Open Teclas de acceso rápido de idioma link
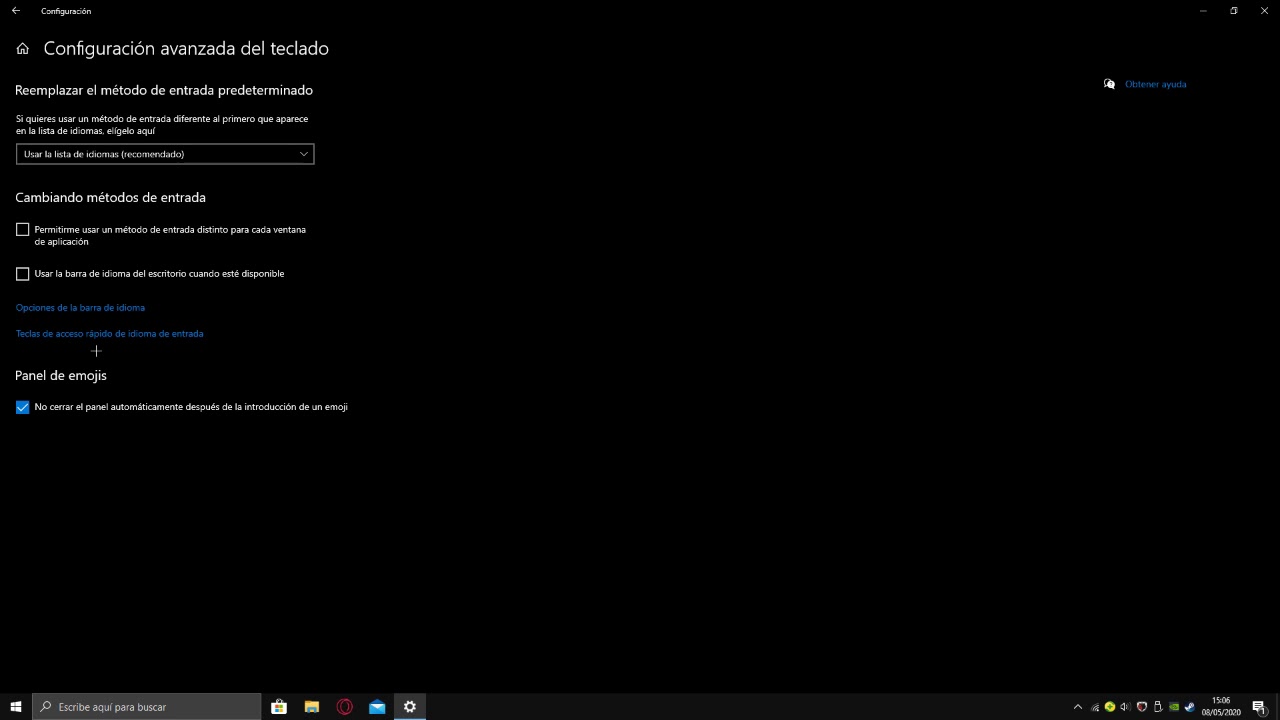This screenshot has width=1280, height=720. [109, 334]
